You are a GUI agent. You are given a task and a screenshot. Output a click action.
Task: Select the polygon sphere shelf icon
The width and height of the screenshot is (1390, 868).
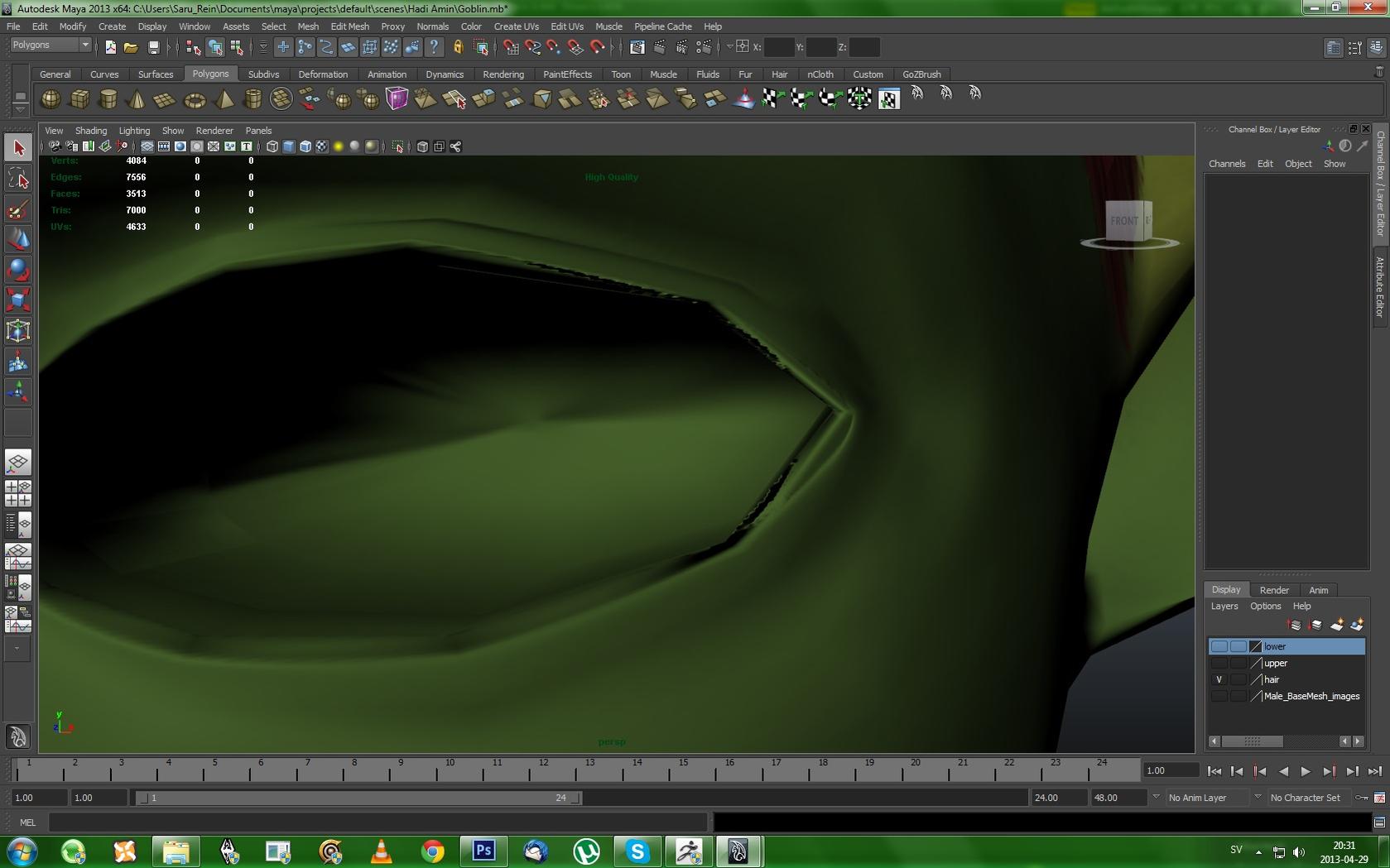click(51, 99)
